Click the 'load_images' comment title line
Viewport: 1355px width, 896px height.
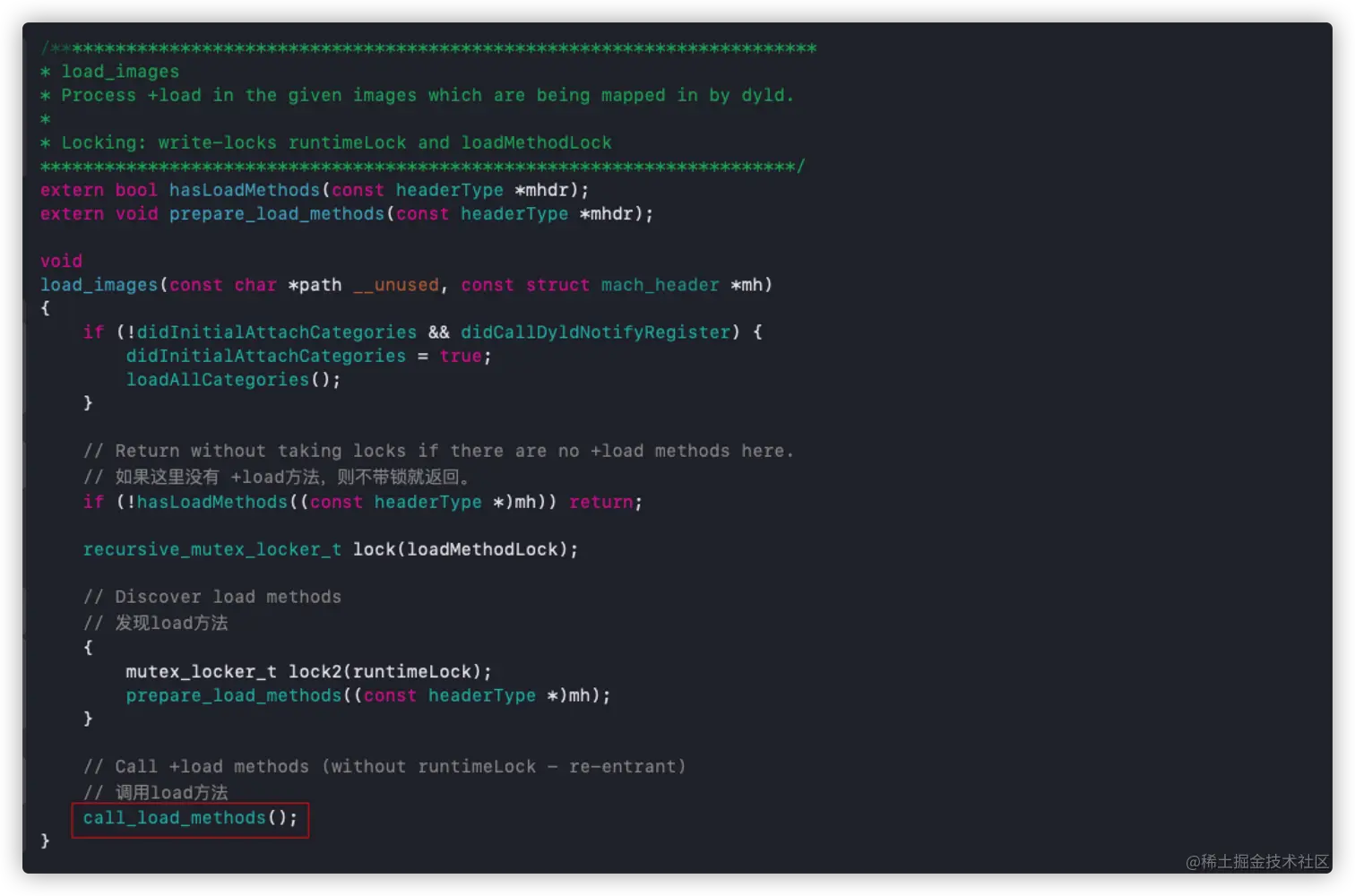point(109,72)
